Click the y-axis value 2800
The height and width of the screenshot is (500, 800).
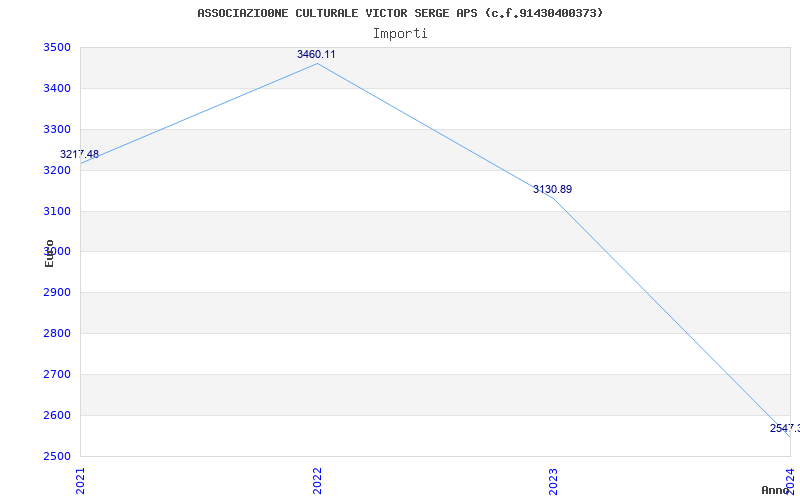57,333
